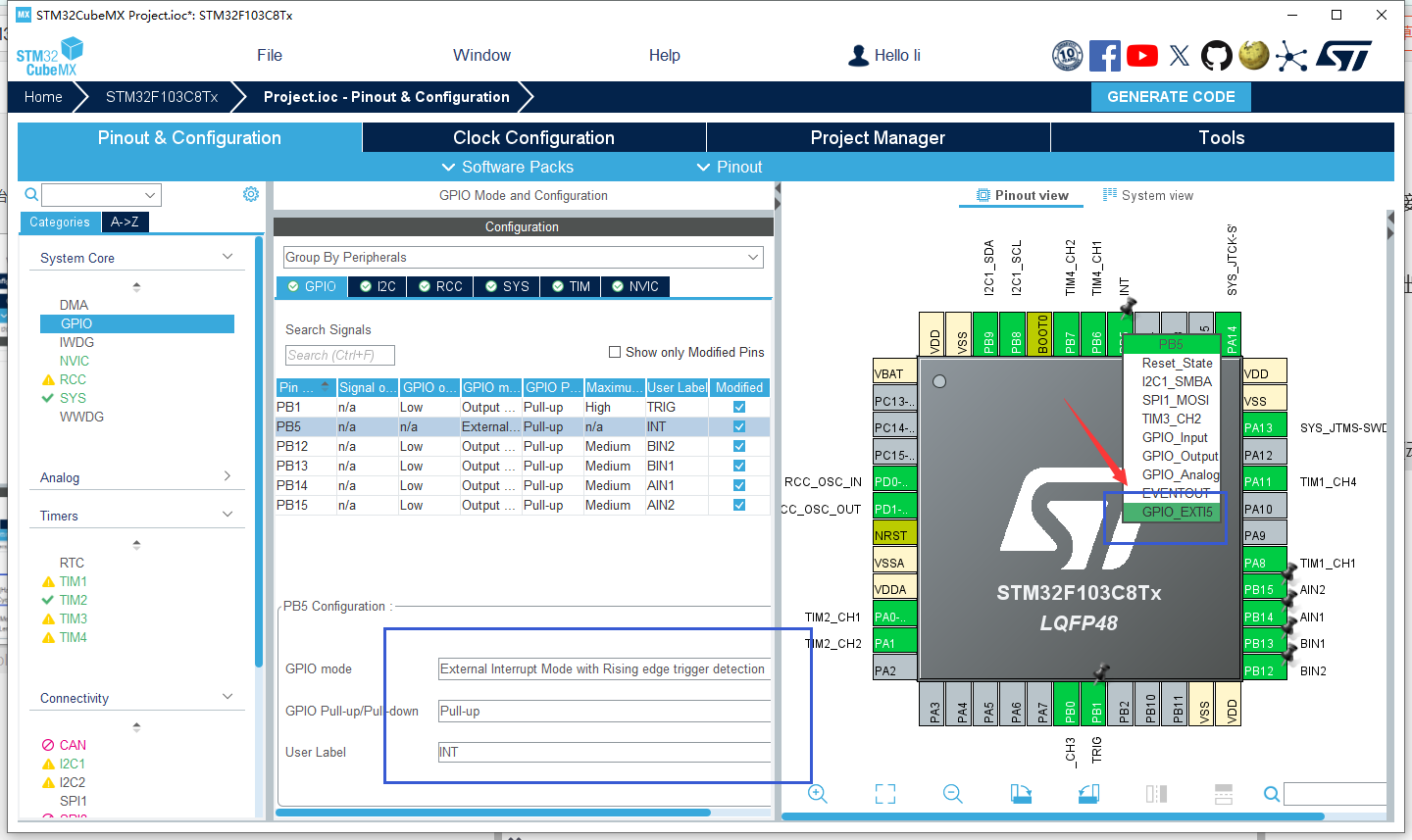This screenshot has height=840, width=1412.
Task: Toggle Modified checkbox for PB1 row
Action: 739,407
